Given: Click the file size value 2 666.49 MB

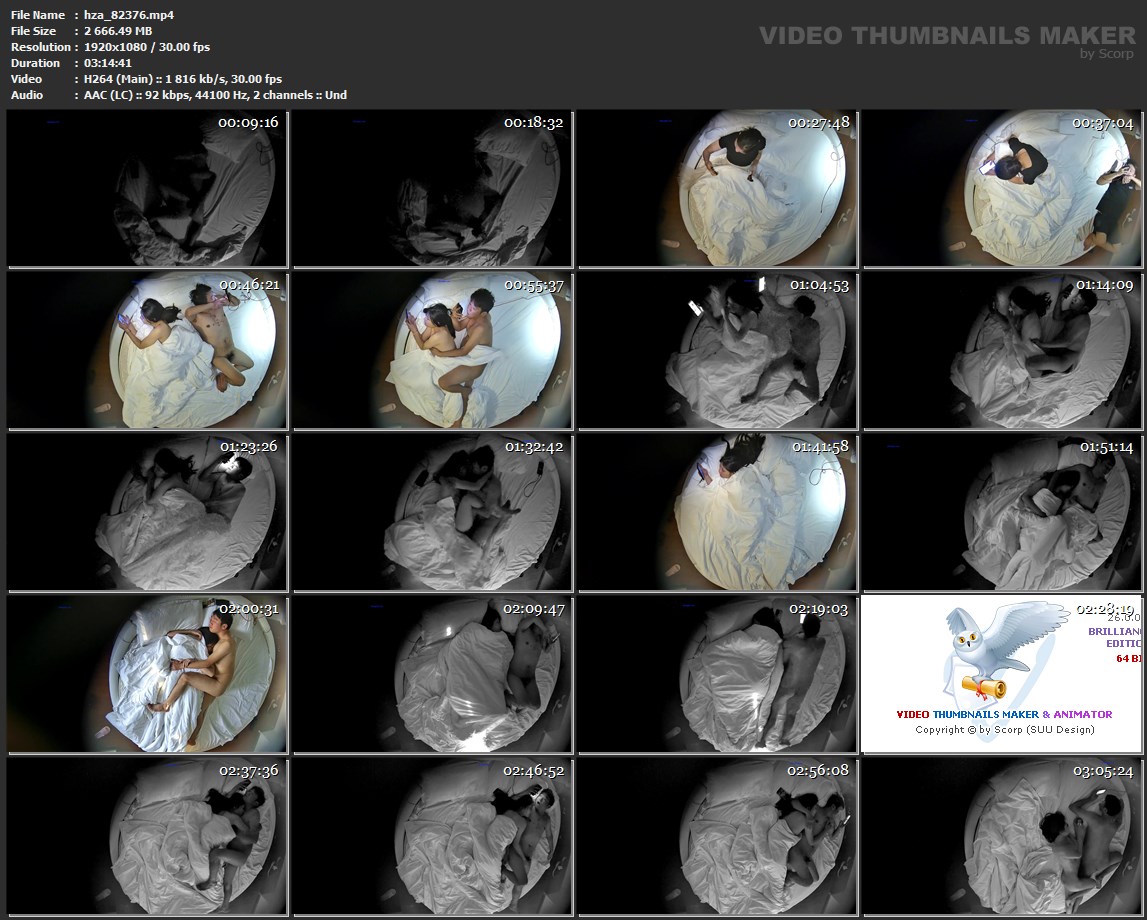Looking at the screenshot, I should [x=118, y=31].
